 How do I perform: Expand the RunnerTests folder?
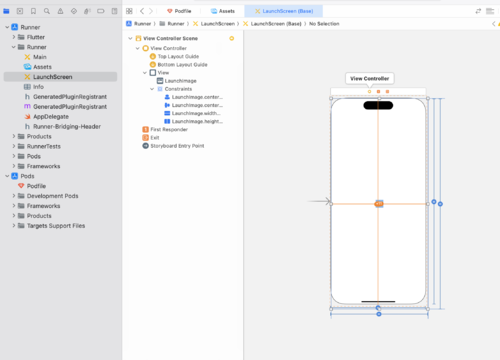[14, 146]
